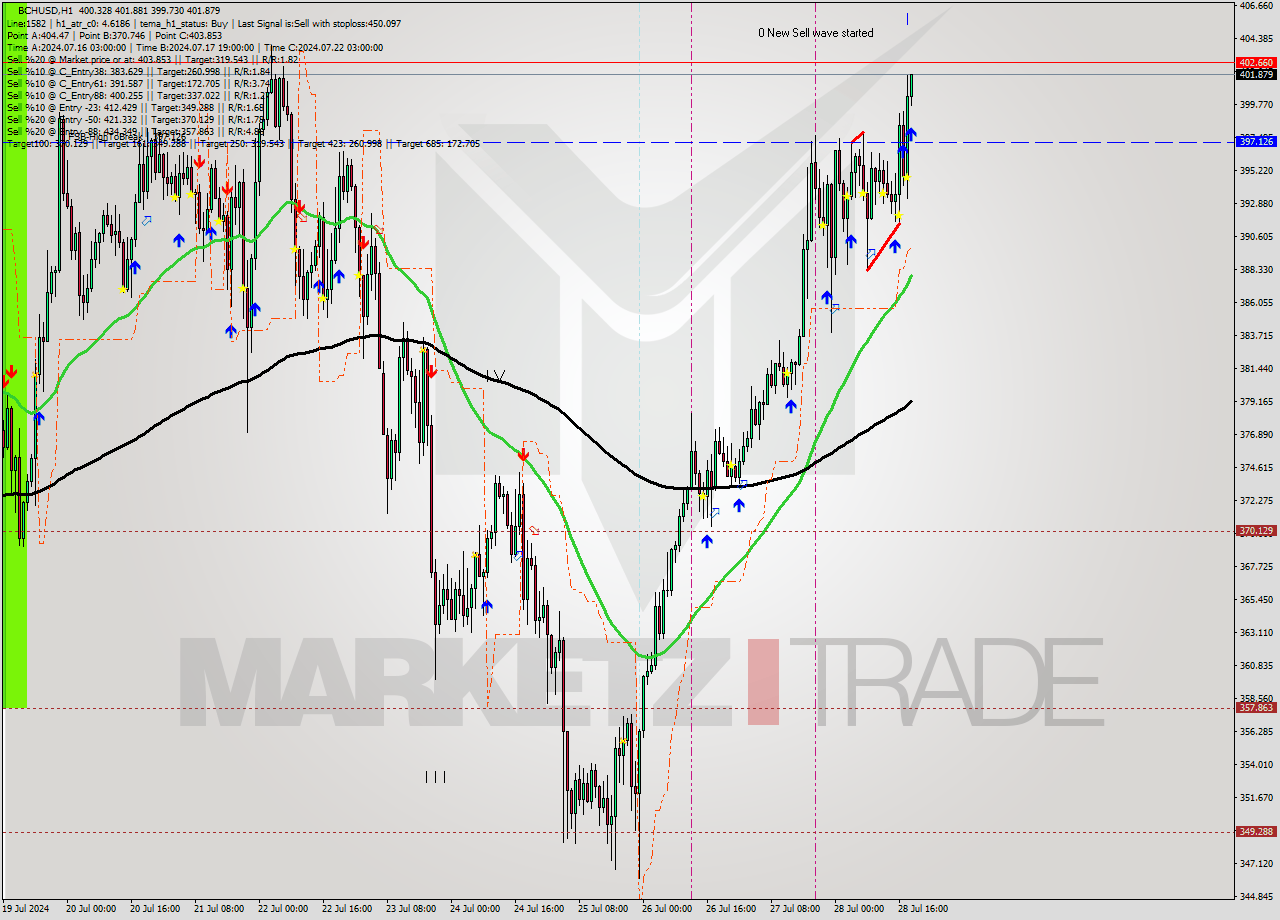This screenshot has height=920, width=1280.
Task: Click the 'Sell %10 @ C_Entry88: 400.255' line
Action: 75,95
